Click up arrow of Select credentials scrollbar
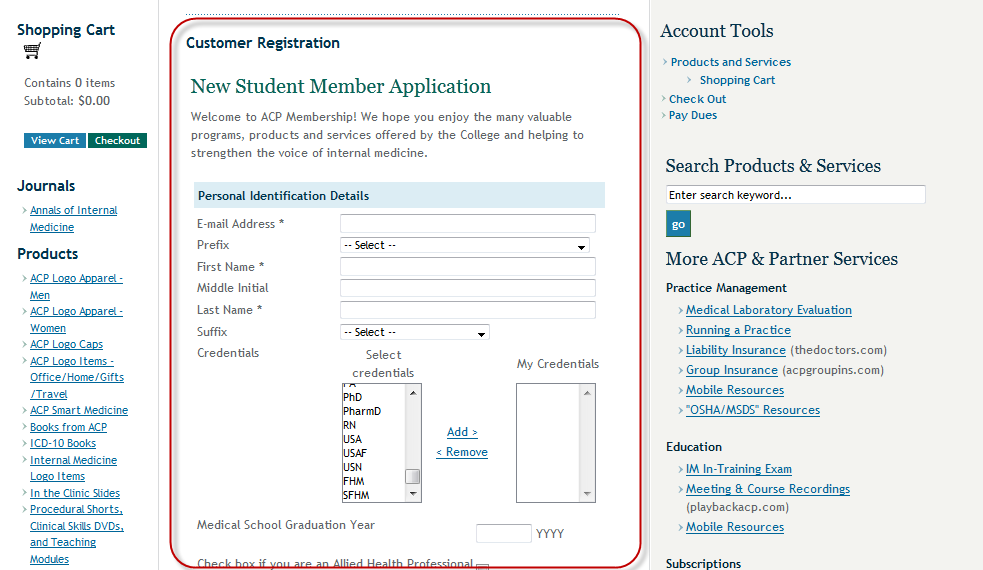This screenshot has width=983, height=570. click(x=413, y=393)
